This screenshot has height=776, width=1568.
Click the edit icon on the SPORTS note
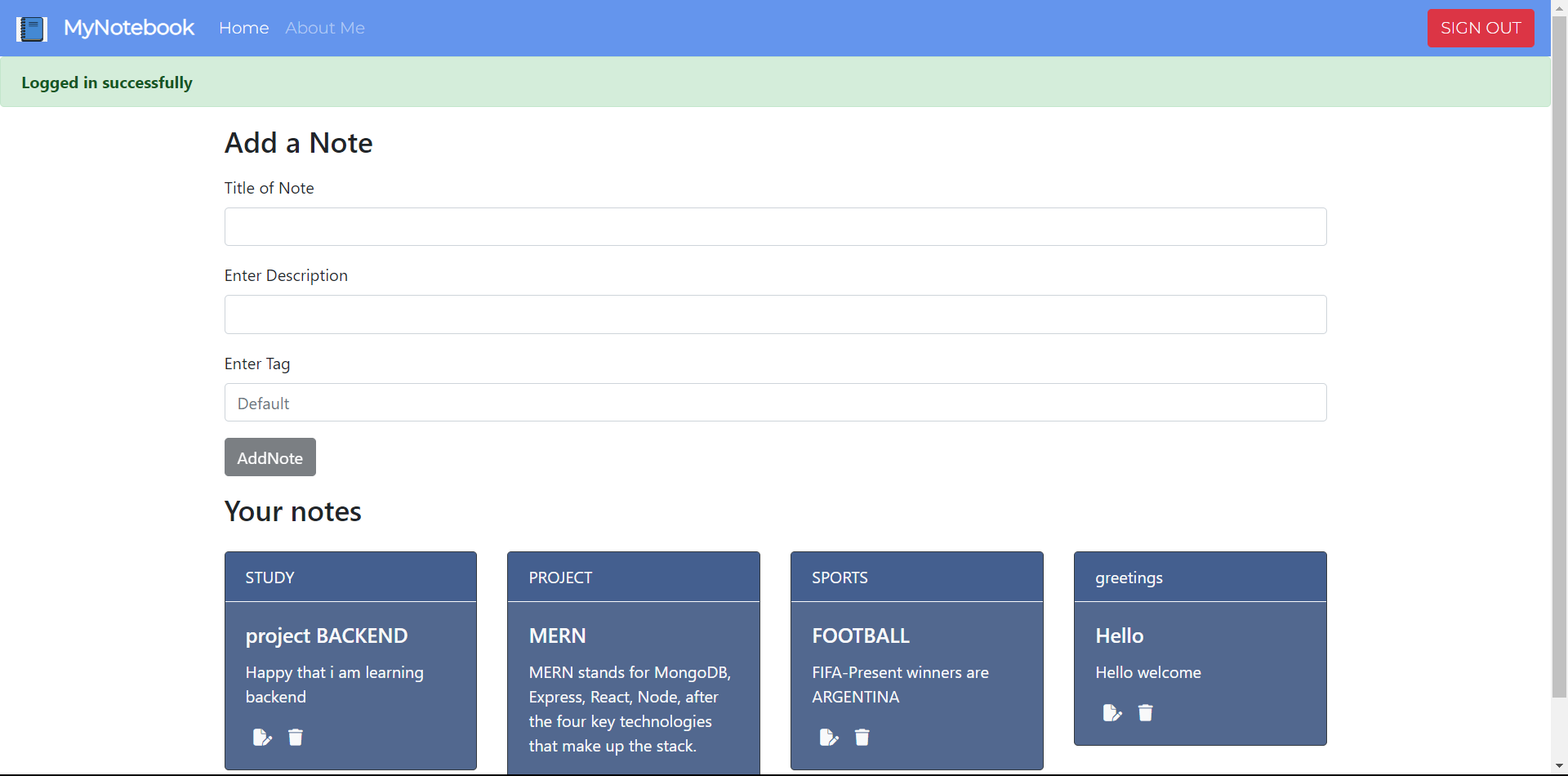coord(829,737)
